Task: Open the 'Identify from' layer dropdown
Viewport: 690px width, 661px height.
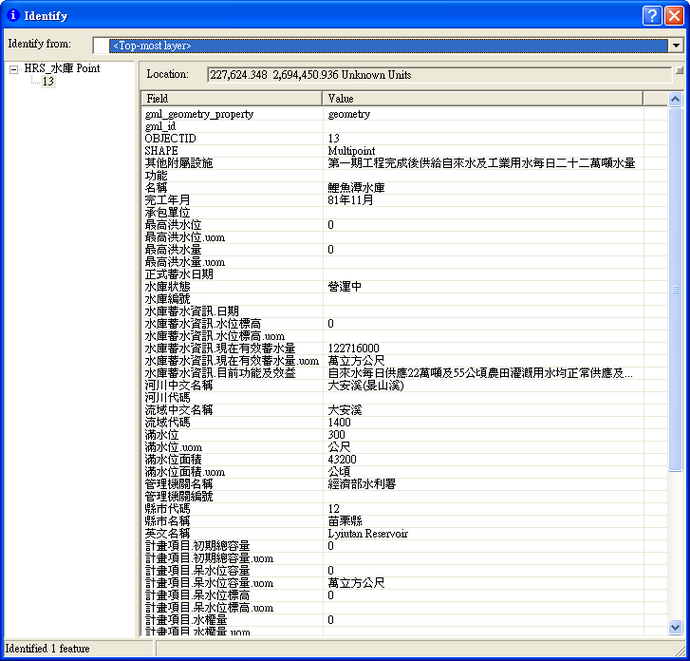Action: pyautogui.click(x=676, y=45)
